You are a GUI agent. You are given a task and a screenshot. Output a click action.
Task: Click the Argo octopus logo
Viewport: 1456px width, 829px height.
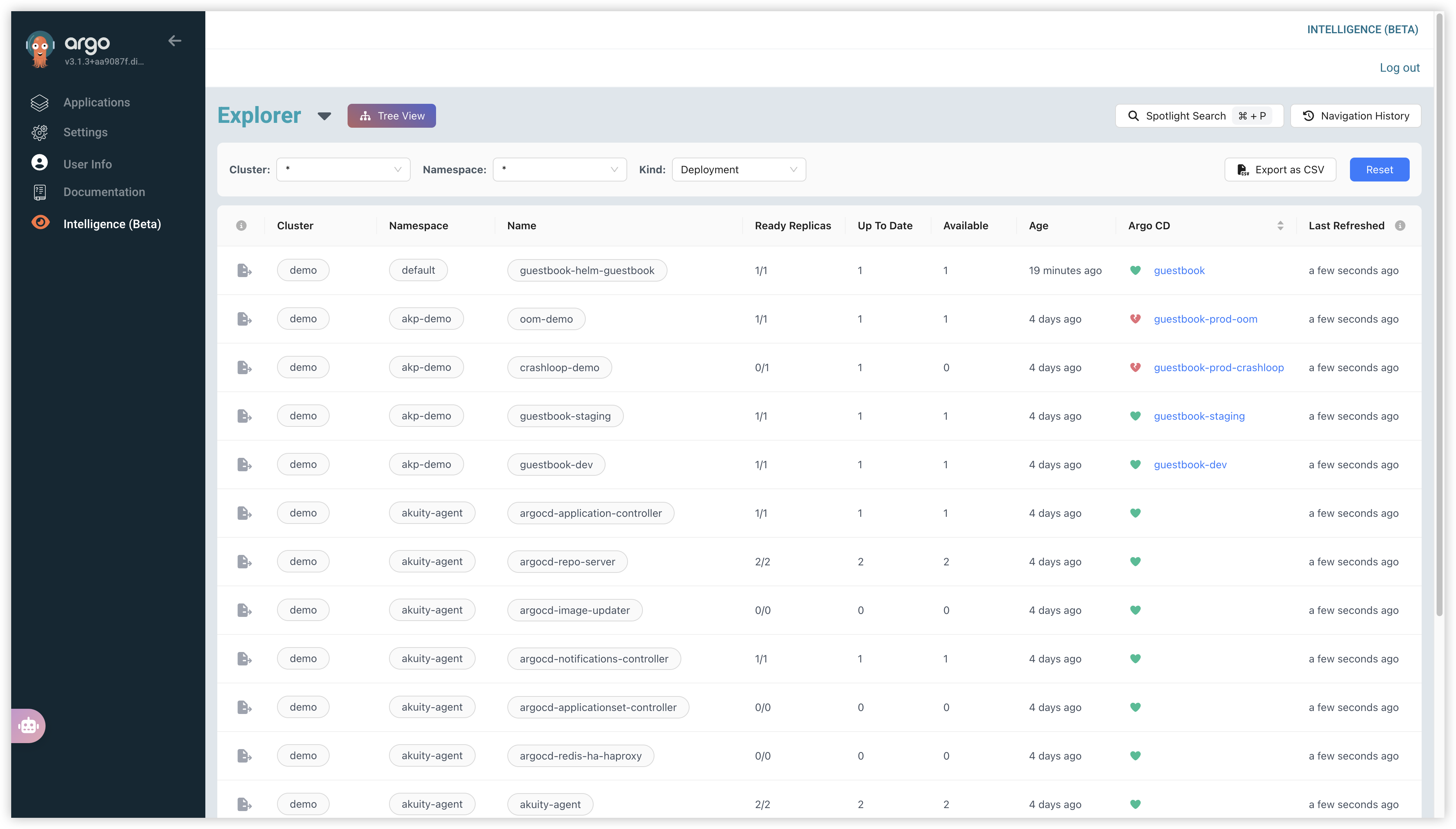pos(40,49)
